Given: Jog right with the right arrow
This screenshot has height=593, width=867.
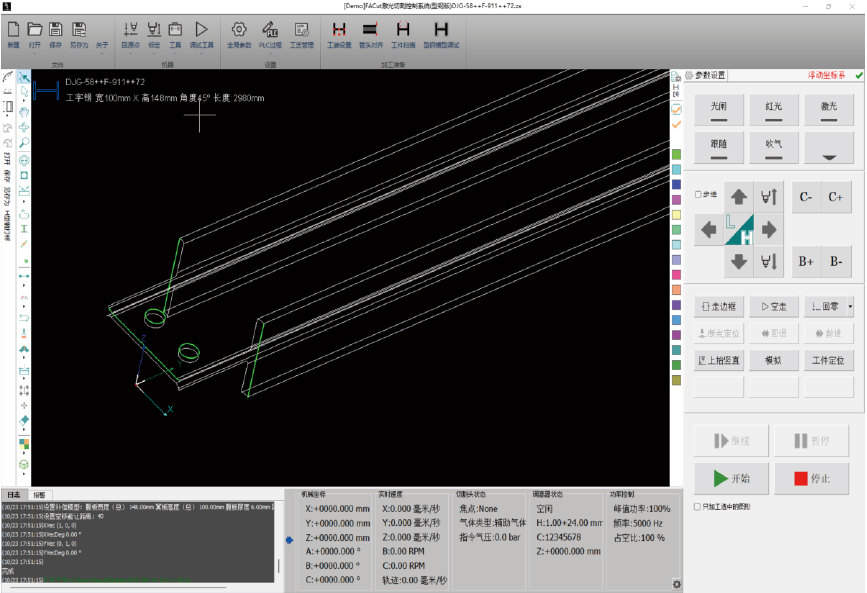Looking at the screenshot, I should 769,229.
